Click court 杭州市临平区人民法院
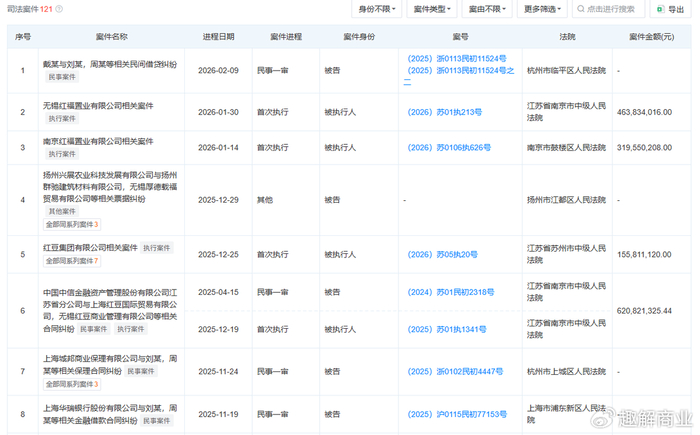Screen dimensions: 700x435 (567, 71)
